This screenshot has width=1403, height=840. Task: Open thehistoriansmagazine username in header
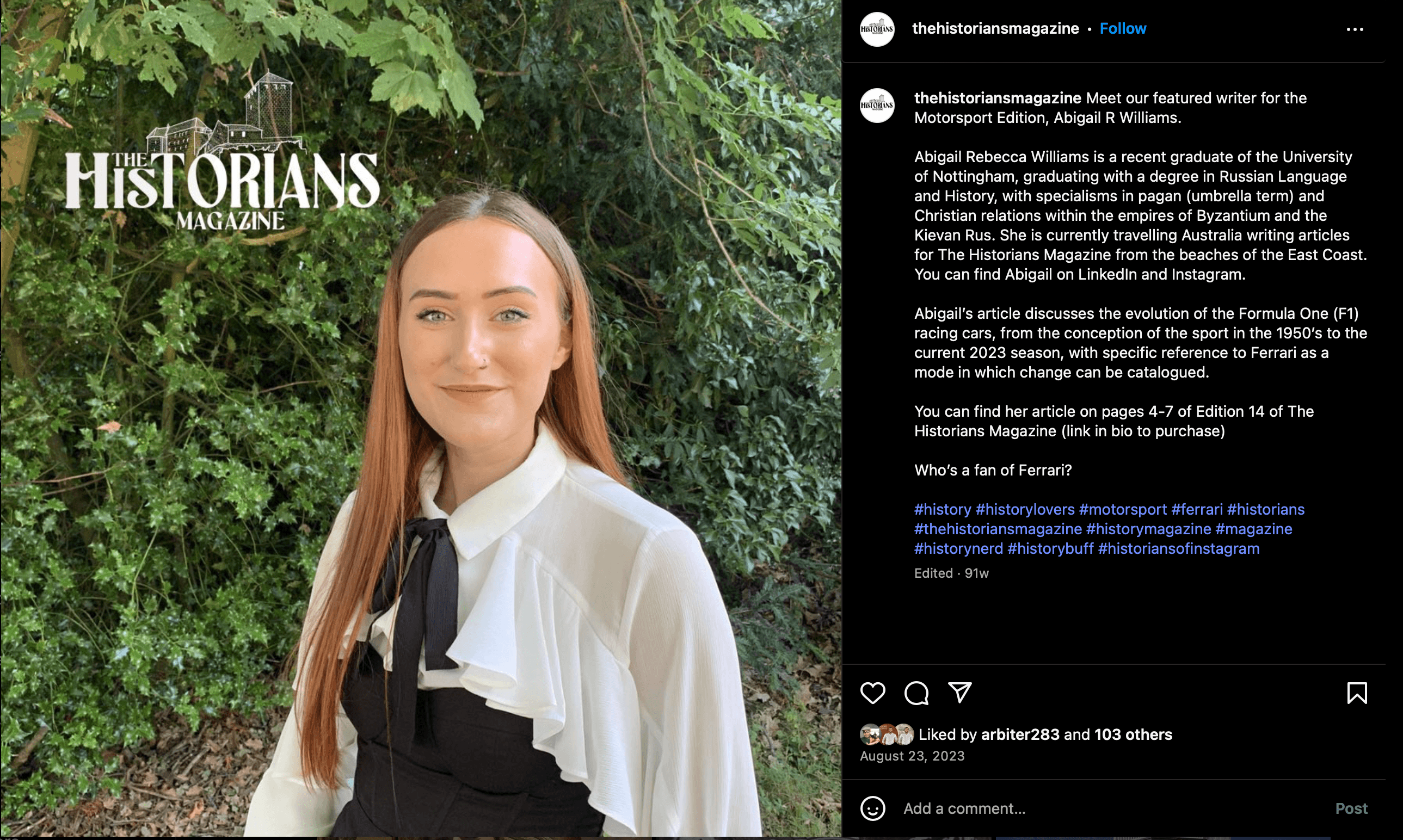pyautogui.click(x=995, y=28)
